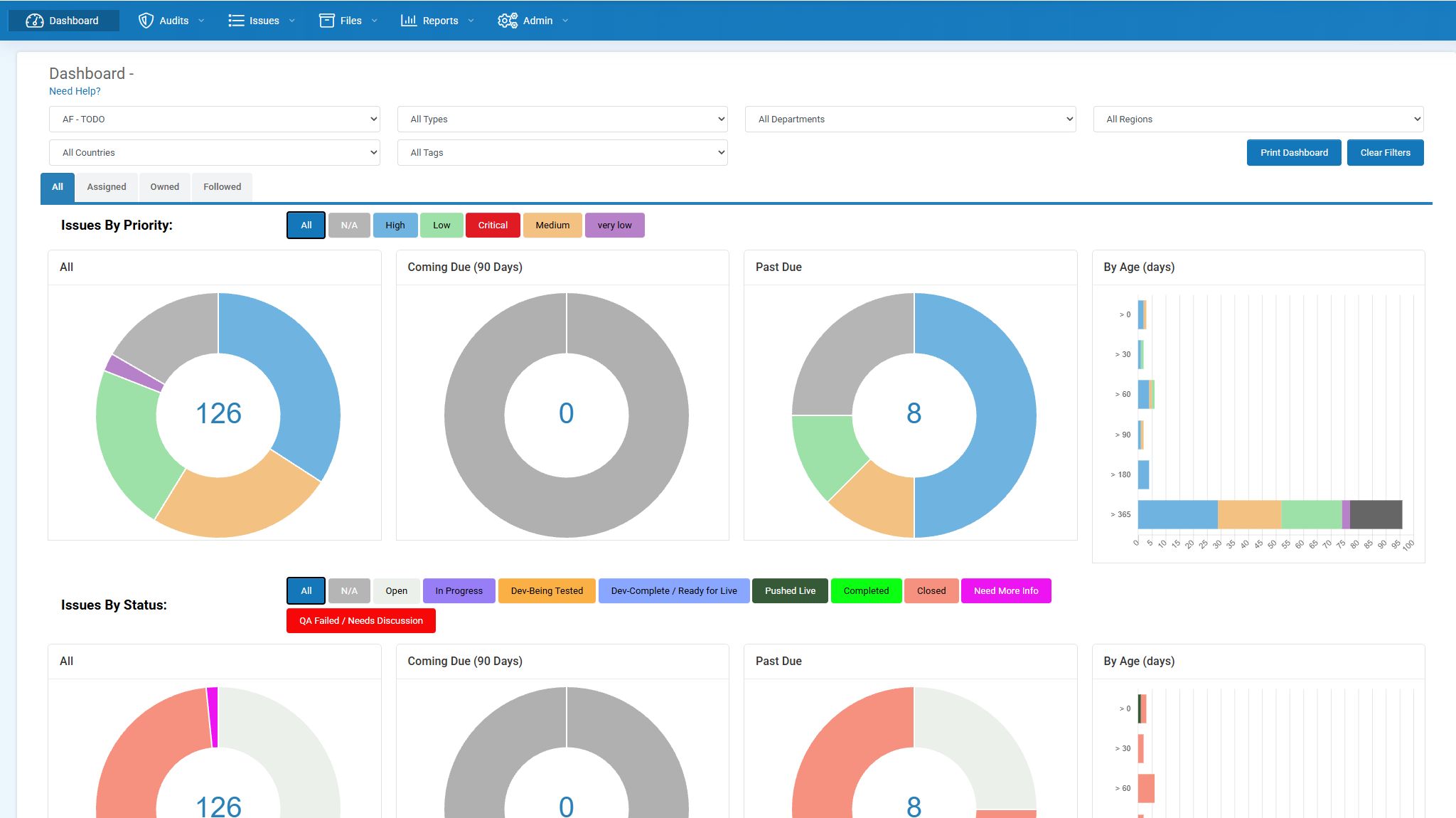
Task: Expand the Files menu chevron
Action: (x=375, y=21)
